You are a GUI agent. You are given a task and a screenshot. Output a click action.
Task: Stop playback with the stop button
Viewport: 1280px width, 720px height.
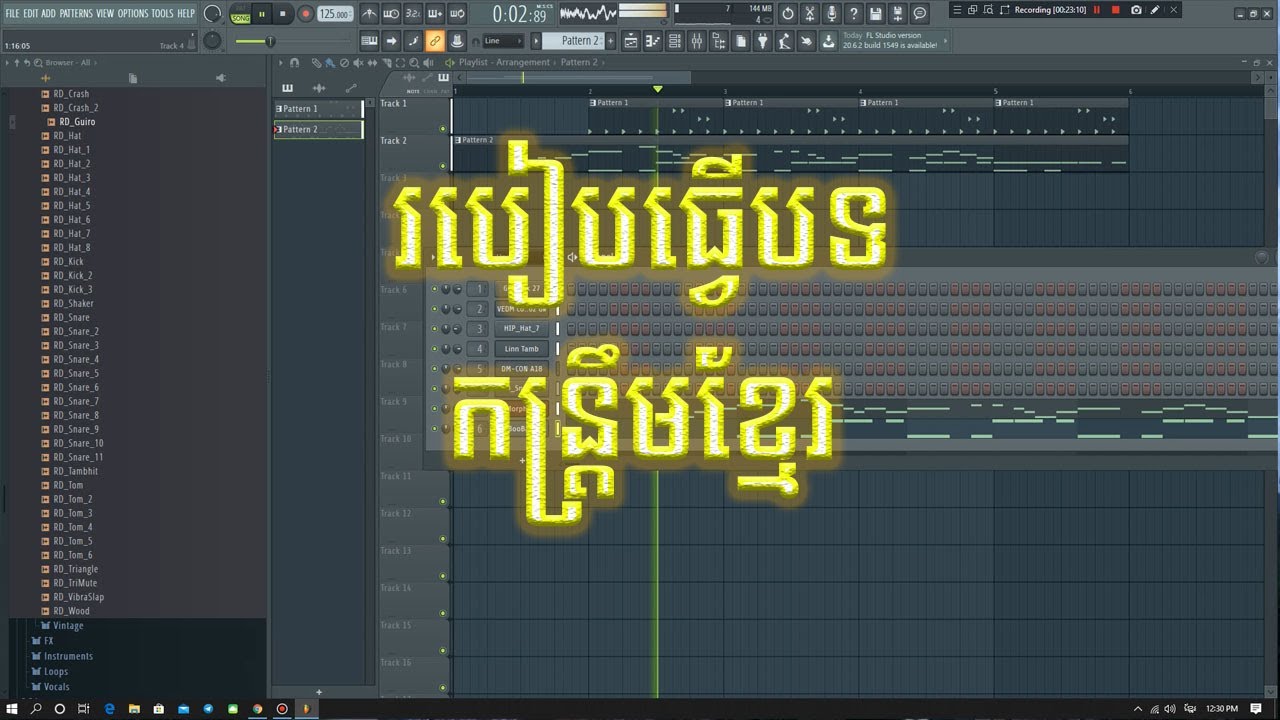tap(283, 14)
